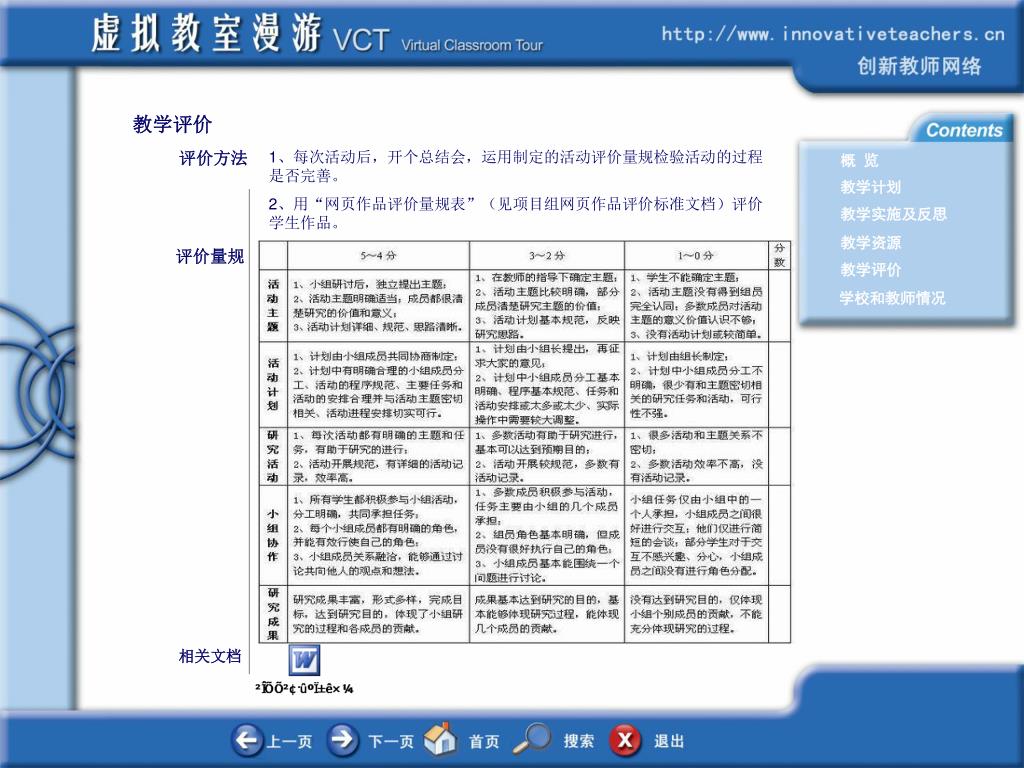Viewport: 1024px width, 768px height.
Task: Click the 首页 home label
Action: point(484,741)
